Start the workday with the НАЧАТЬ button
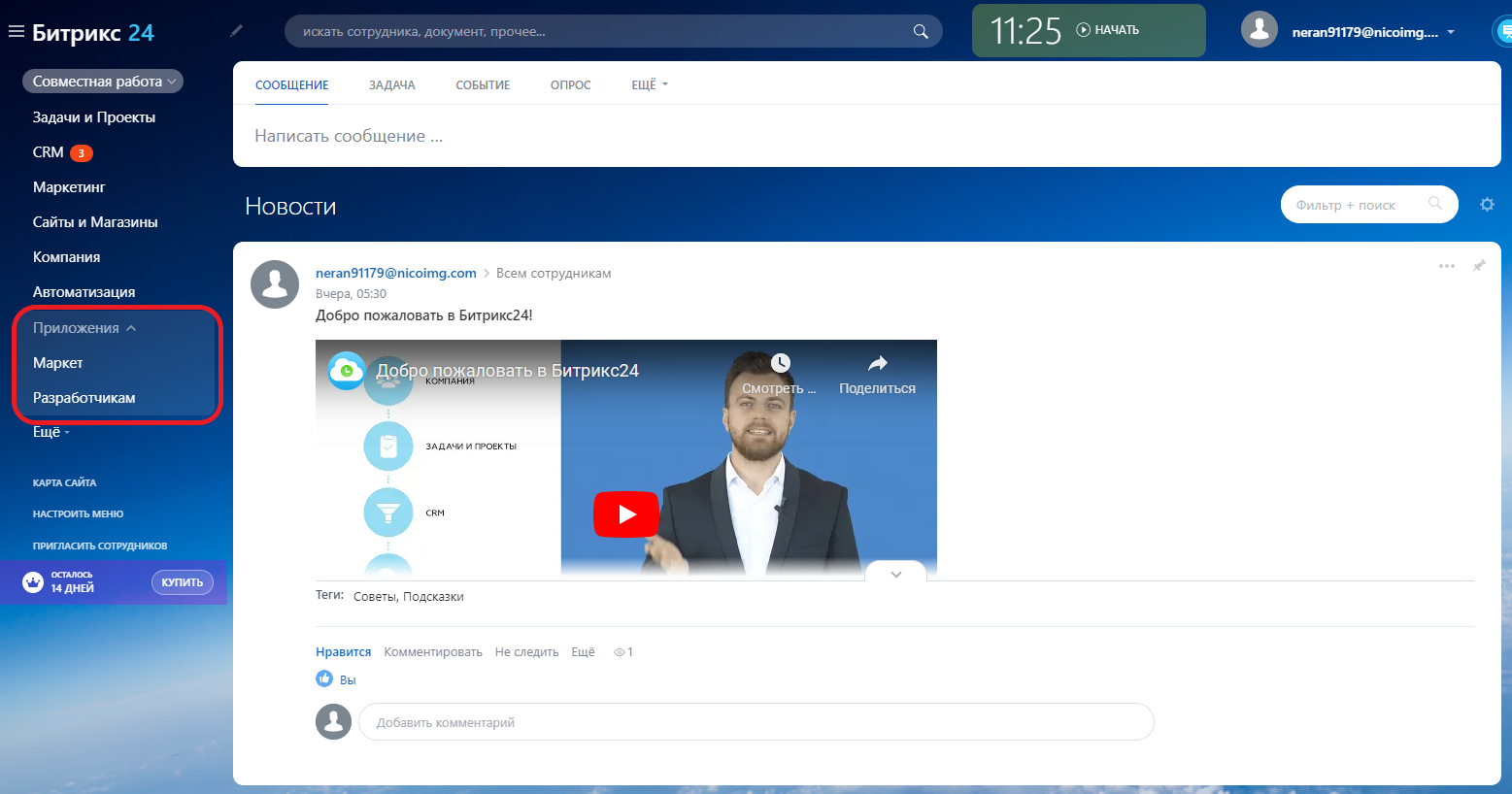Viewport: 1512px width, 794px height. (x=1108, y=30)
